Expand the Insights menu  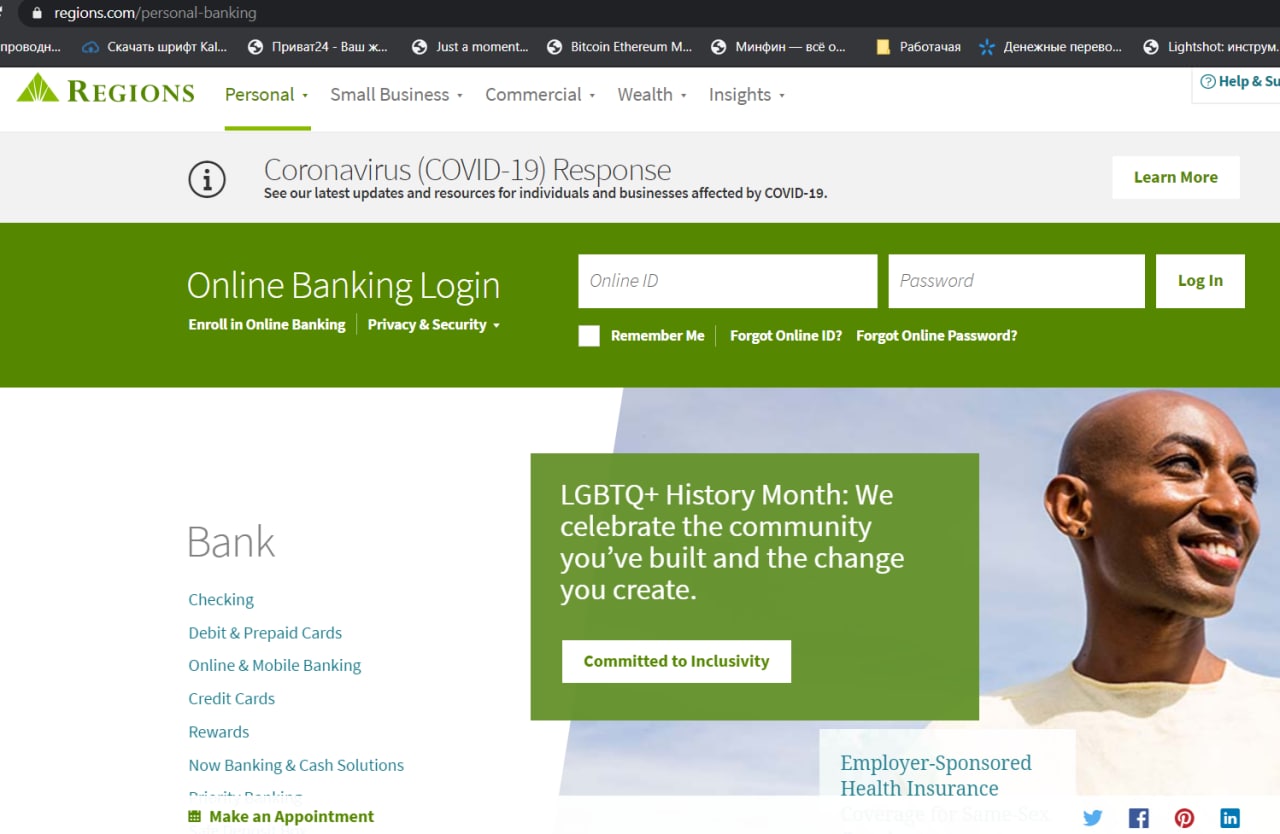click(747, 95)
